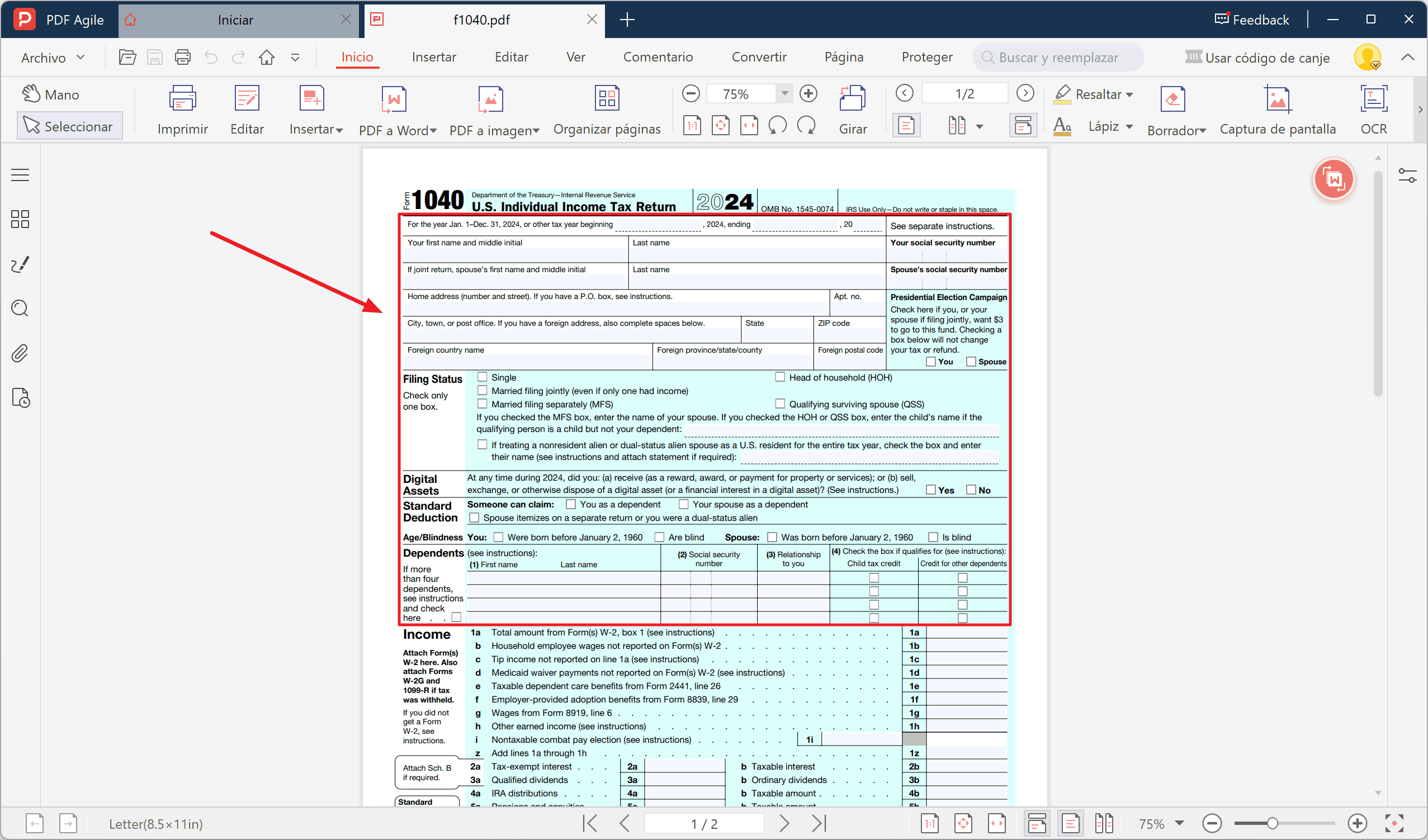The width and height of the screenshot is (1428, 840).
Task: Open attachments paperclip panel in sidebar
Action: [20, 353]
